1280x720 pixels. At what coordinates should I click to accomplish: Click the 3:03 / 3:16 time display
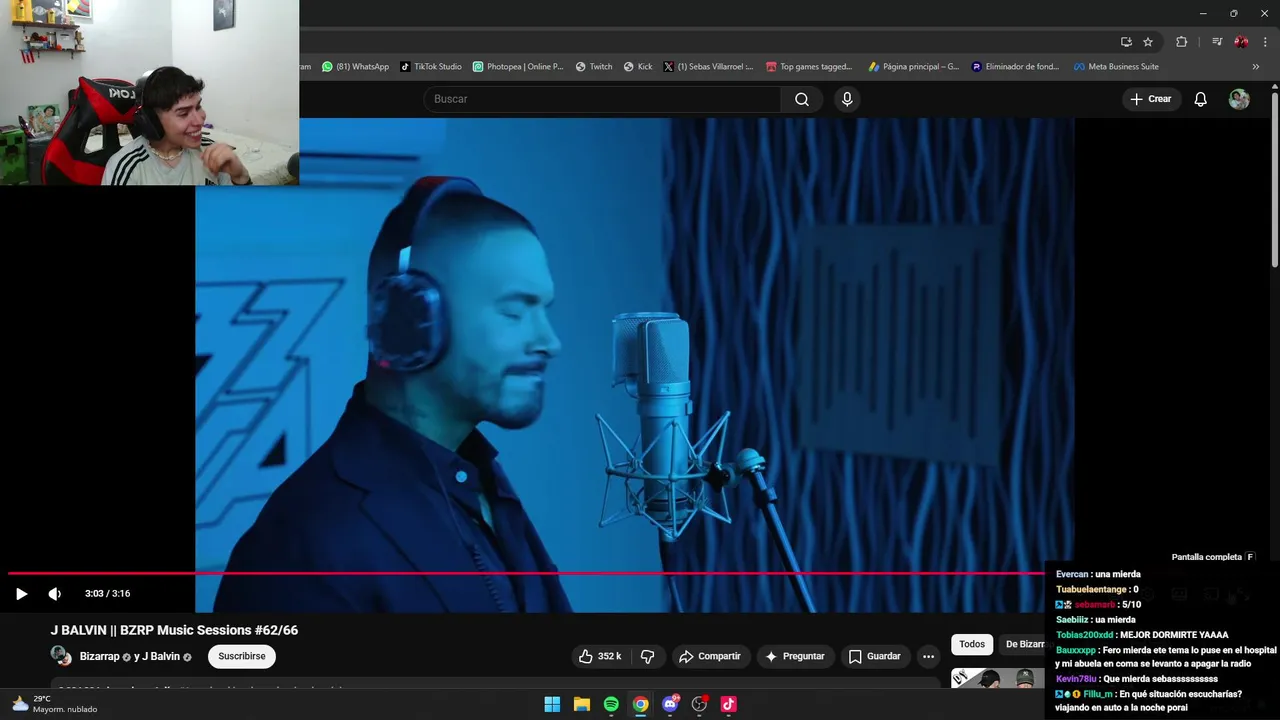coord(107,594)
